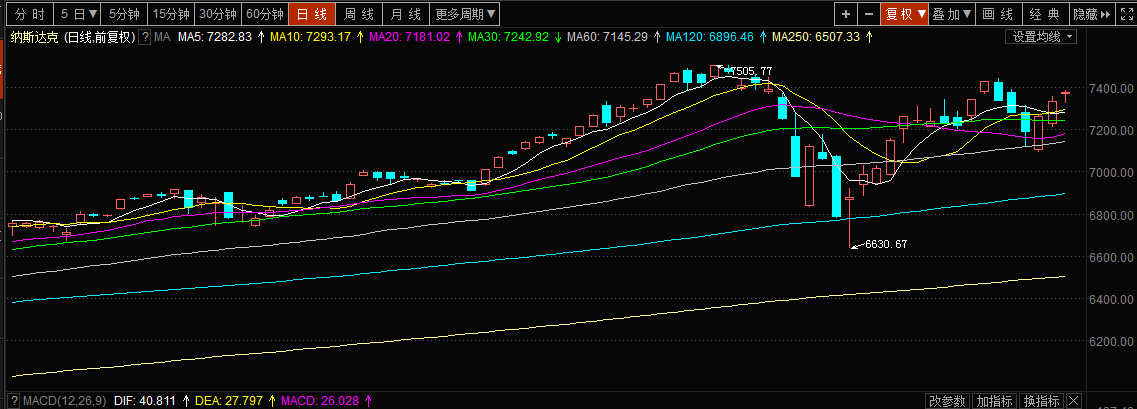
Task: Click MACD(12,26,9) indicator label
Action: (x=65, y=401)
